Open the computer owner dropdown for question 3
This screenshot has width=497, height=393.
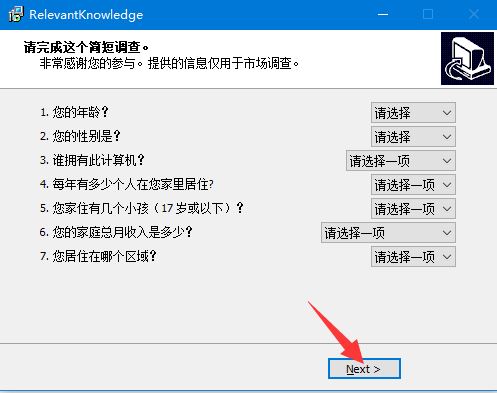[x=401, y=161]
